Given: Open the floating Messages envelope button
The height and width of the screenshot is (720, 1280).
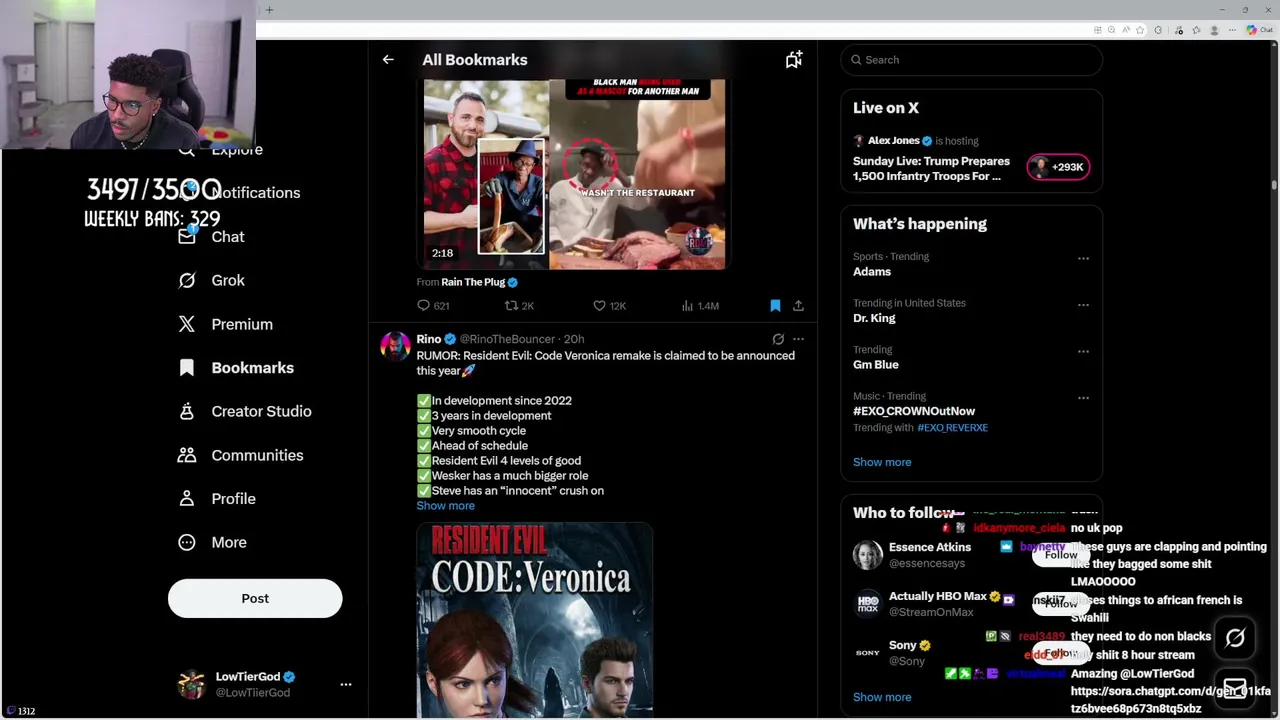Looking at the screenshot, I should [1235, 689].
